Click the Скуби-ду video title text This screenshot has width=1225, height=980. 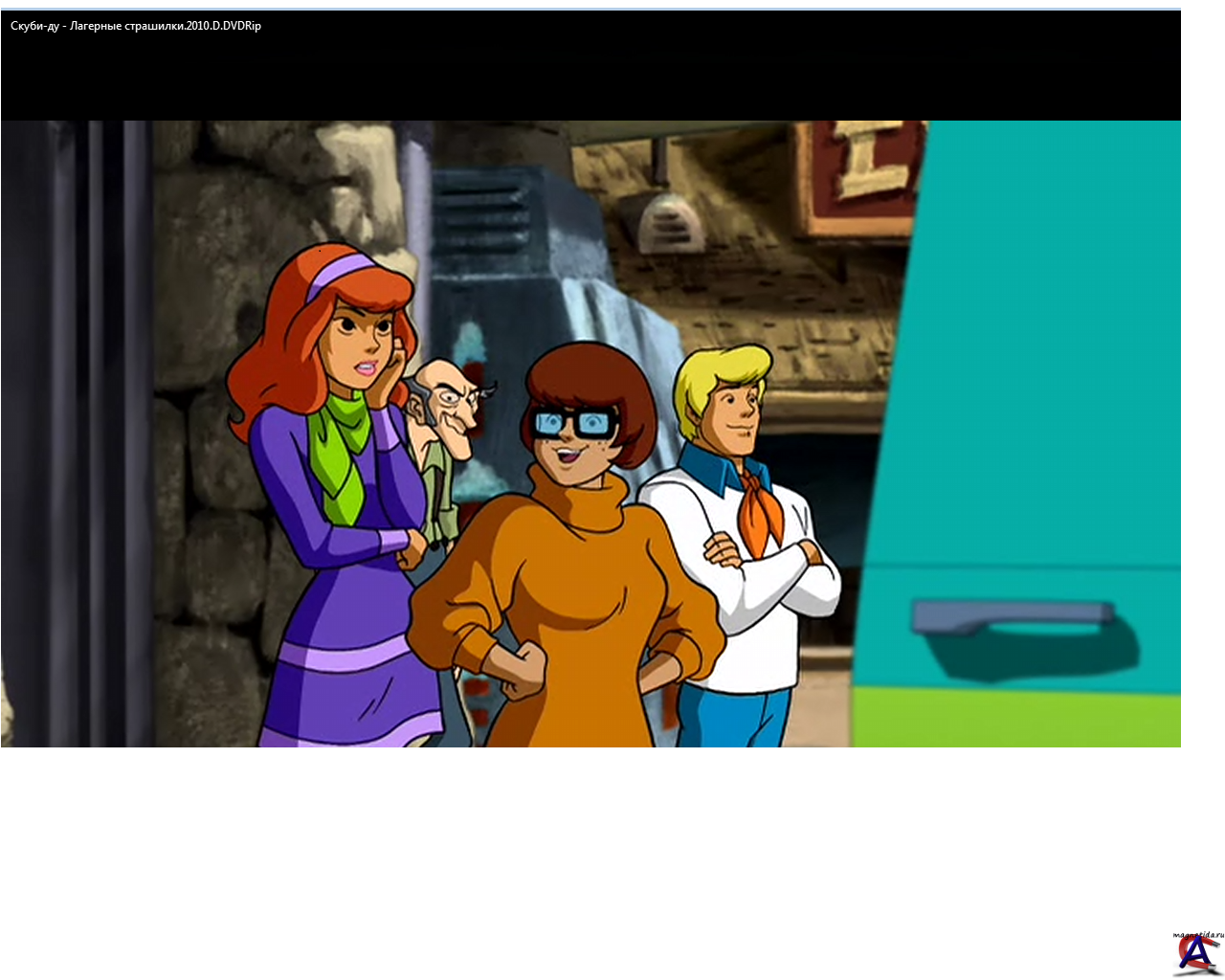(x=136, y=26)
